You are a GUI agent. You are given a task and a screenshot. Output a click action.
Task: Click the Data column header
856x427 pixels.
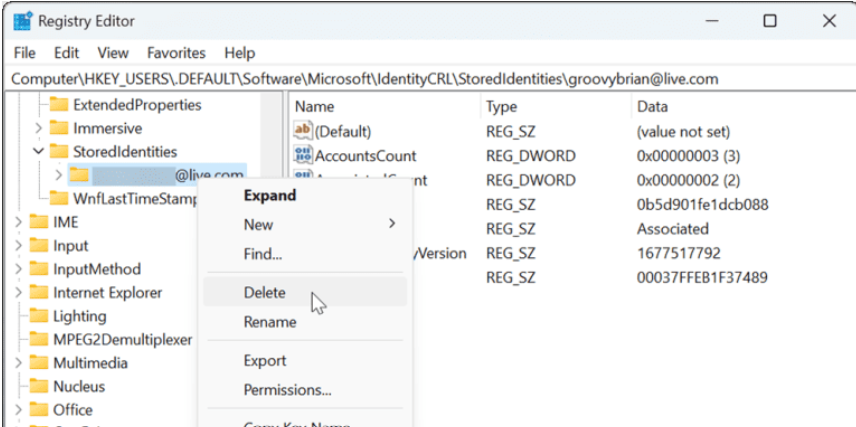point(652,106)
